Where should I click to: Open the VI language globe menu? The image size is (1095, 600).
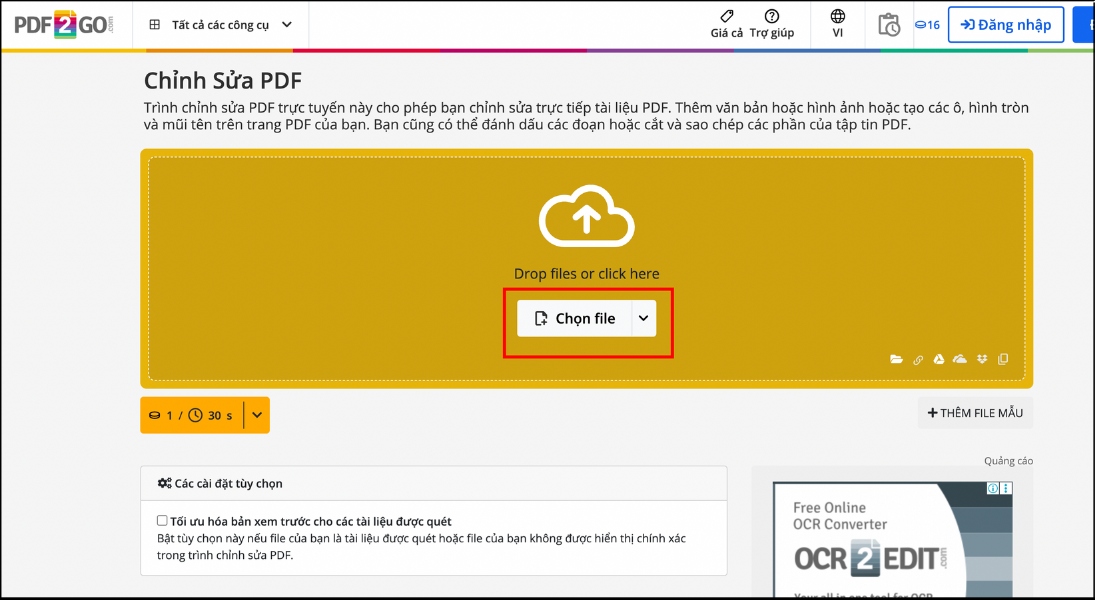click(836, 22)
